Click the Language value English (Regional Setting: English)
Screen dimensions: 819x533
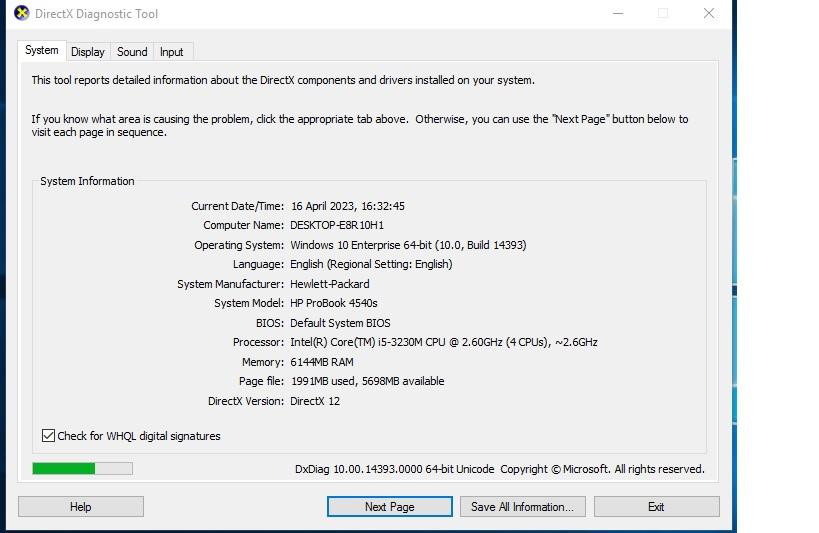(371, 264)
